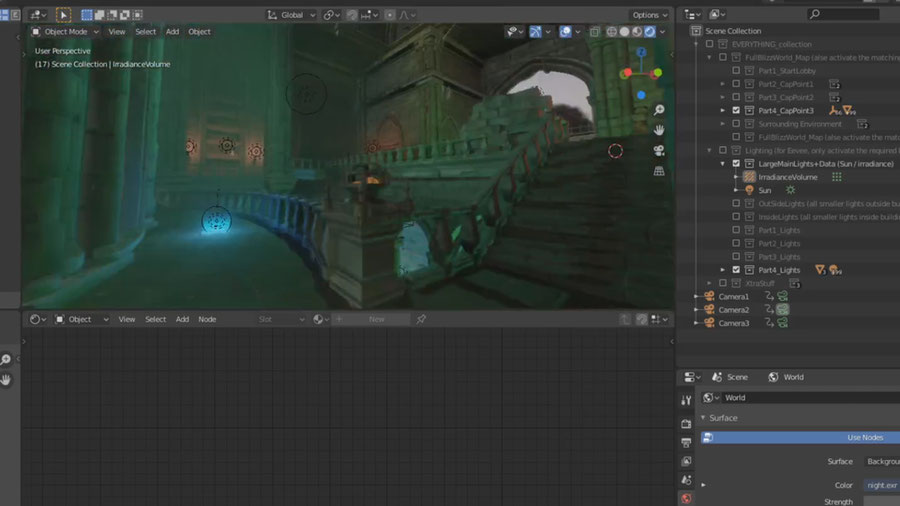The image size is (900, 506).
Task: Select rendered viewport shading mode
Action: click(649, 32)
